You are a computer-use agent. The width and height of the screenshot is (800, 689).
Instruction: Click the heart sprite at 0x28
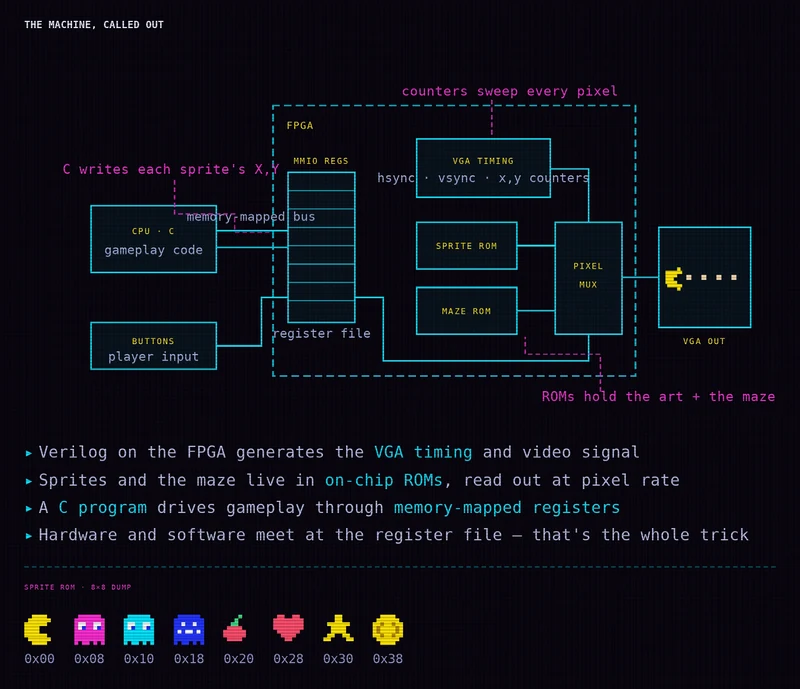(x=288, y=628)
